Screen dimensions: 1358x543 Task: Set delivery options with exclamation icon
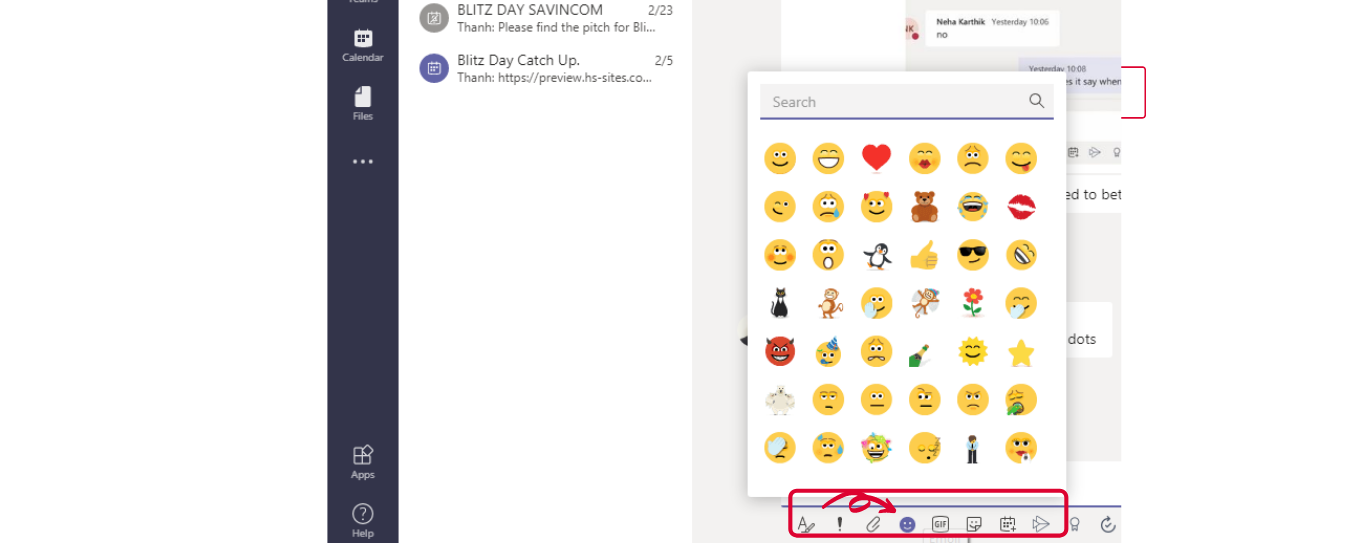tap(840, 524)
